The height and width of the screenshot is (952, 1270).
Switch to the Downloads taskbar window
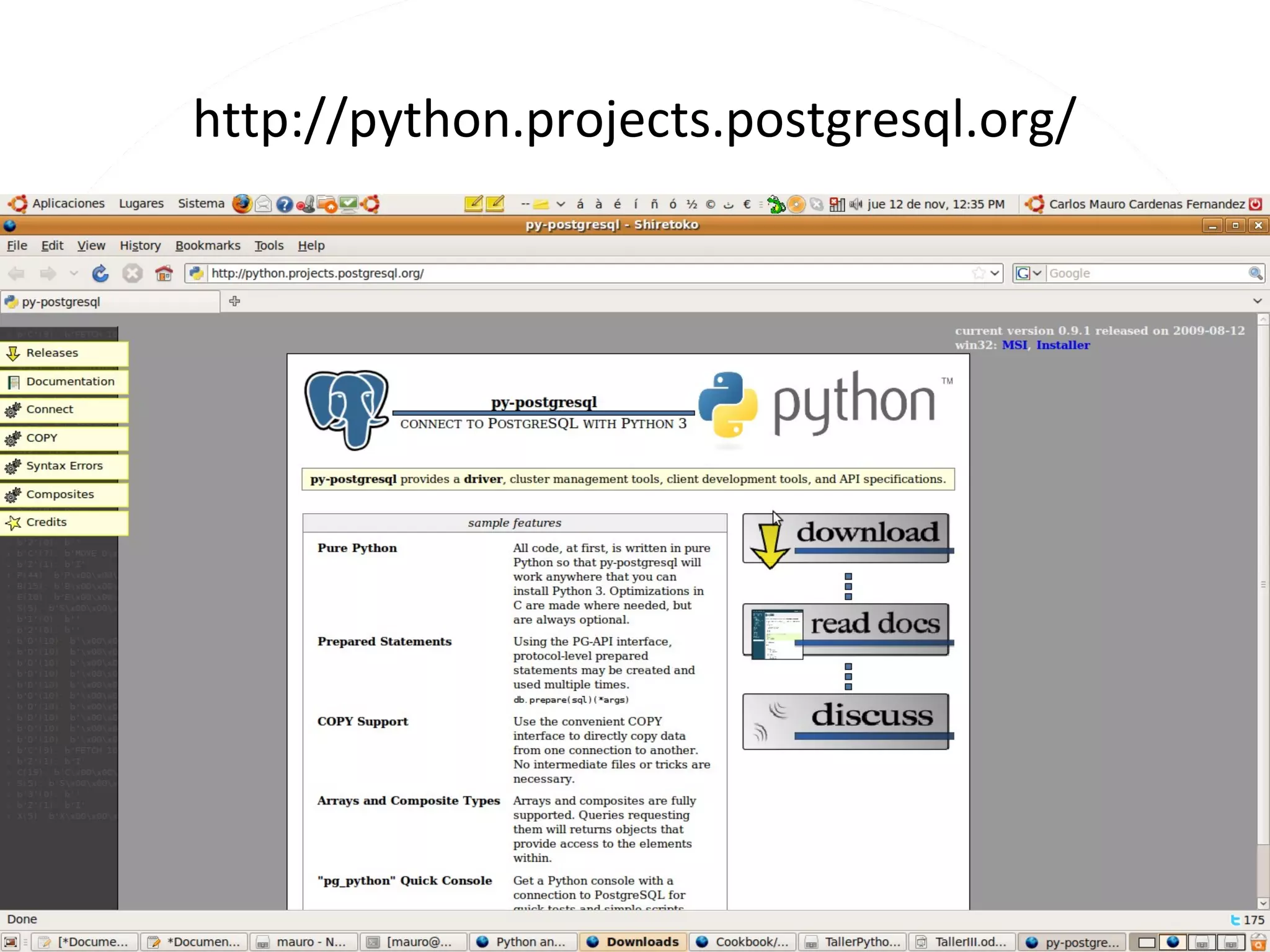[x=633, y=942]
